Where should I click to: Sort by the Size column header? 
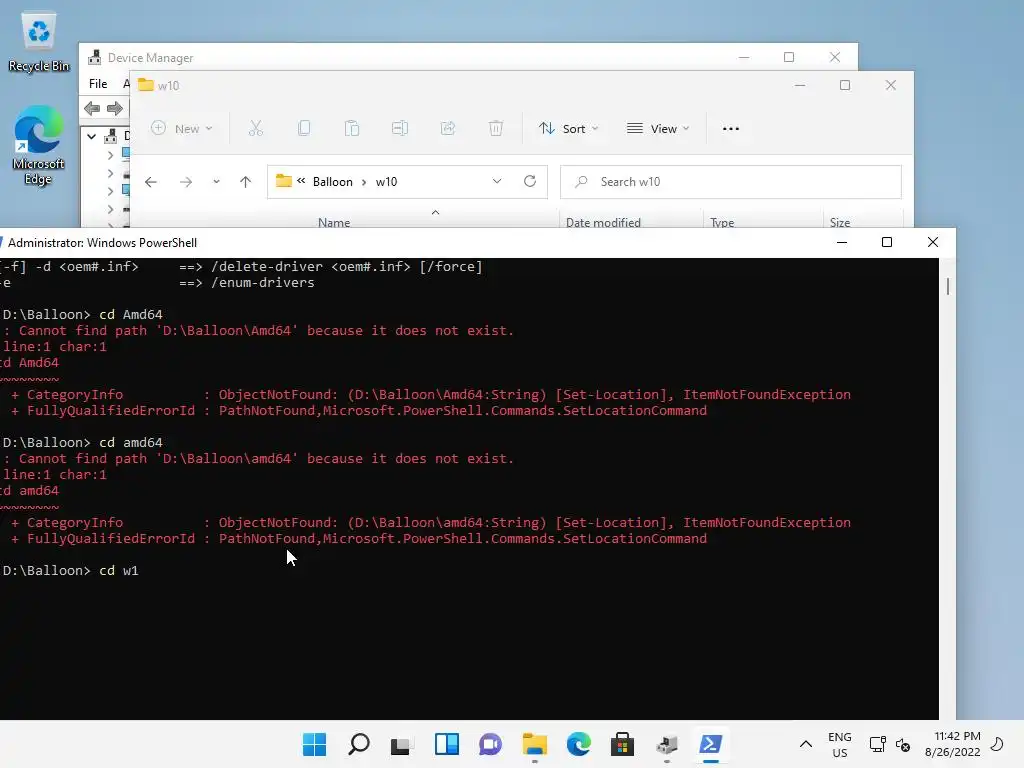coord(840,223)
